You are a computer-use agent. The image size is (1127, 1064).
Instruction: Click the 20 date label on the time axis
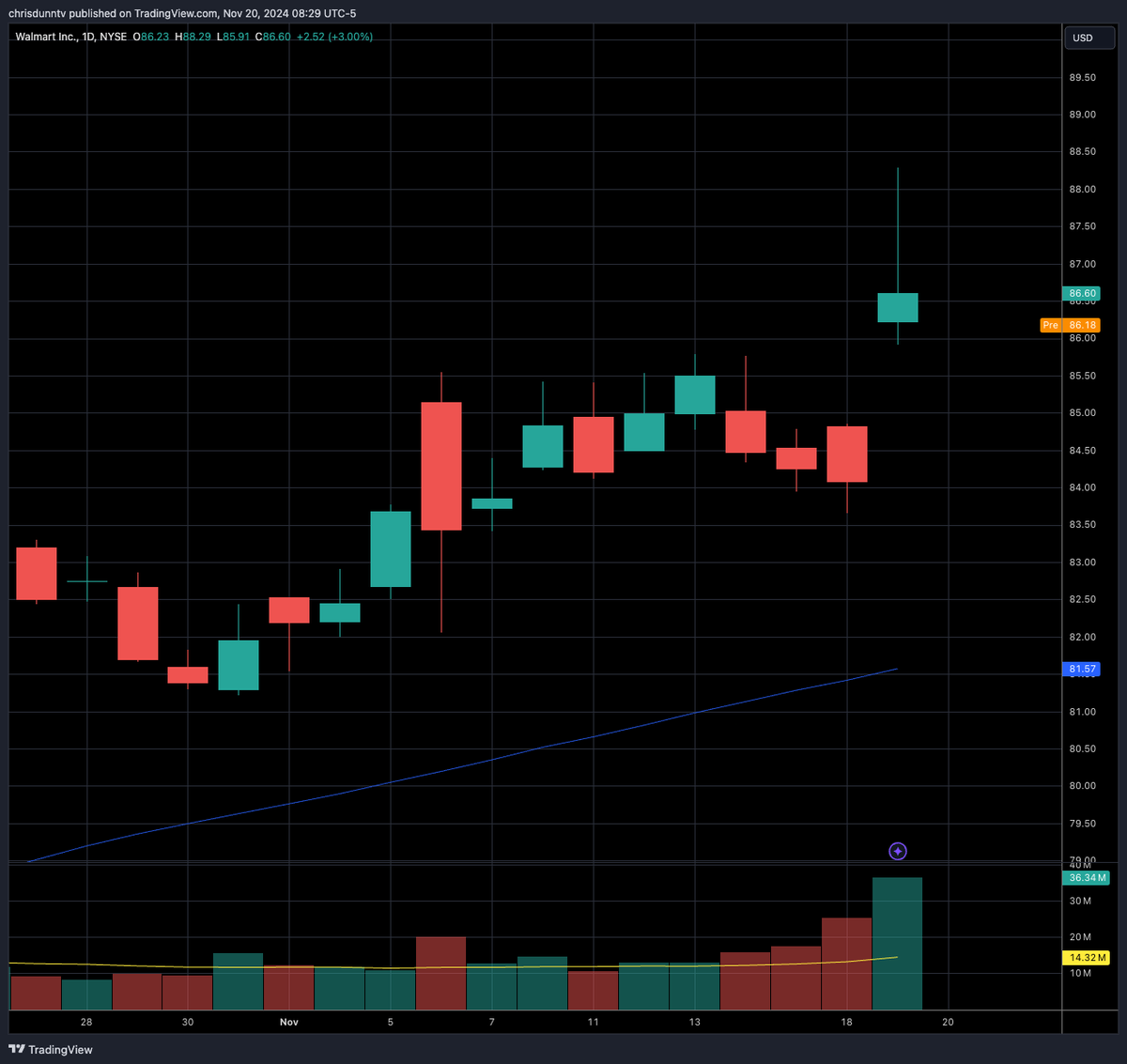click(x=948, y=1022)
